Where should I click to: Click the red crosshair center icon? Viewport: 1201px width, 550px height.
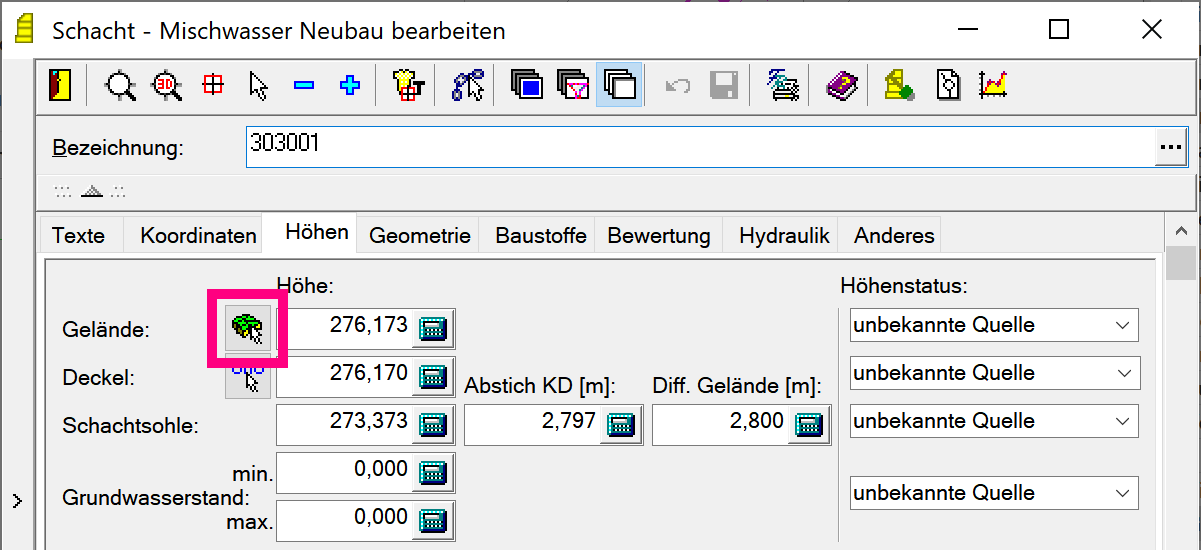213,85
